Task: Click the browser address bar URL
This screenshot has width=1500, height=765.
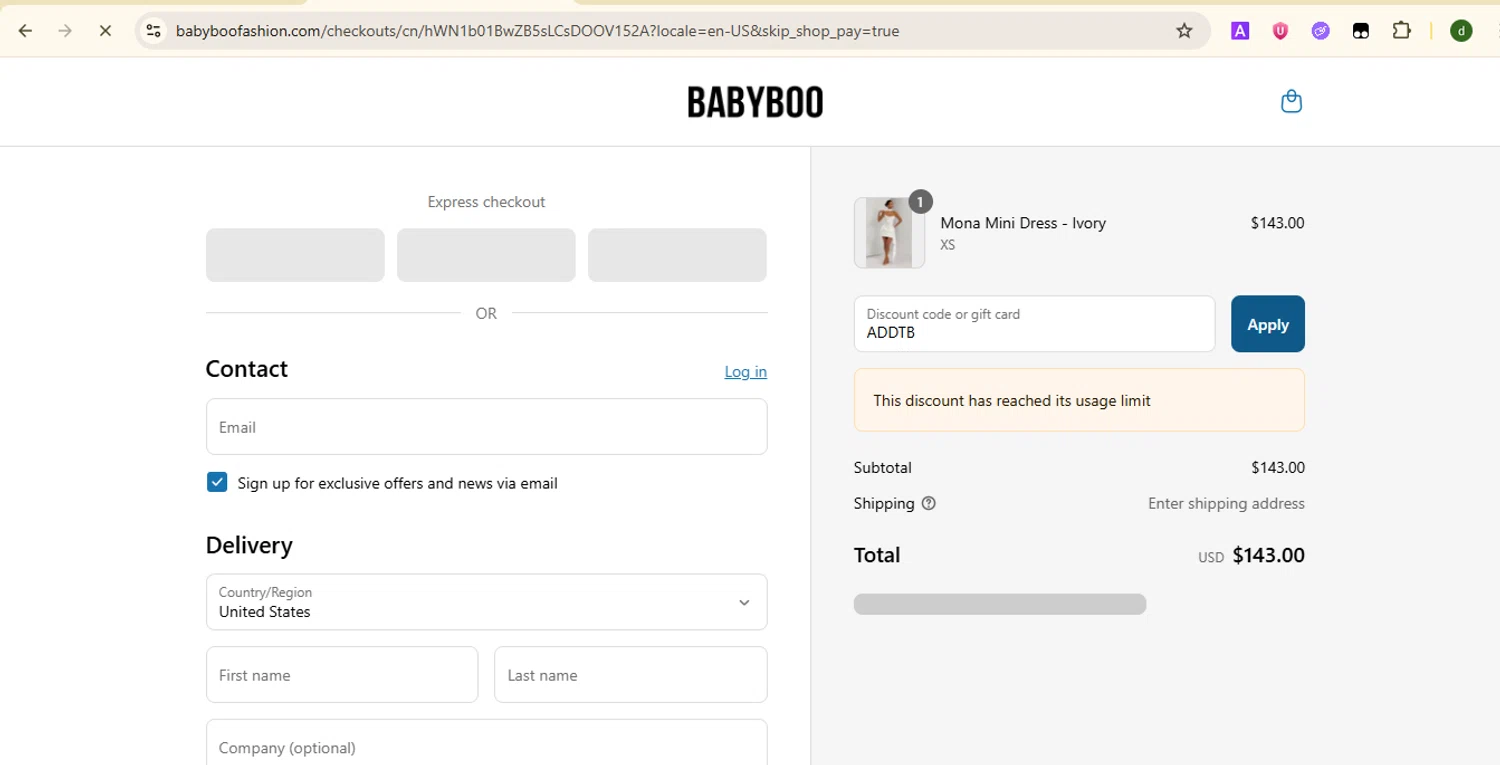Action: [x=538, y=31]
